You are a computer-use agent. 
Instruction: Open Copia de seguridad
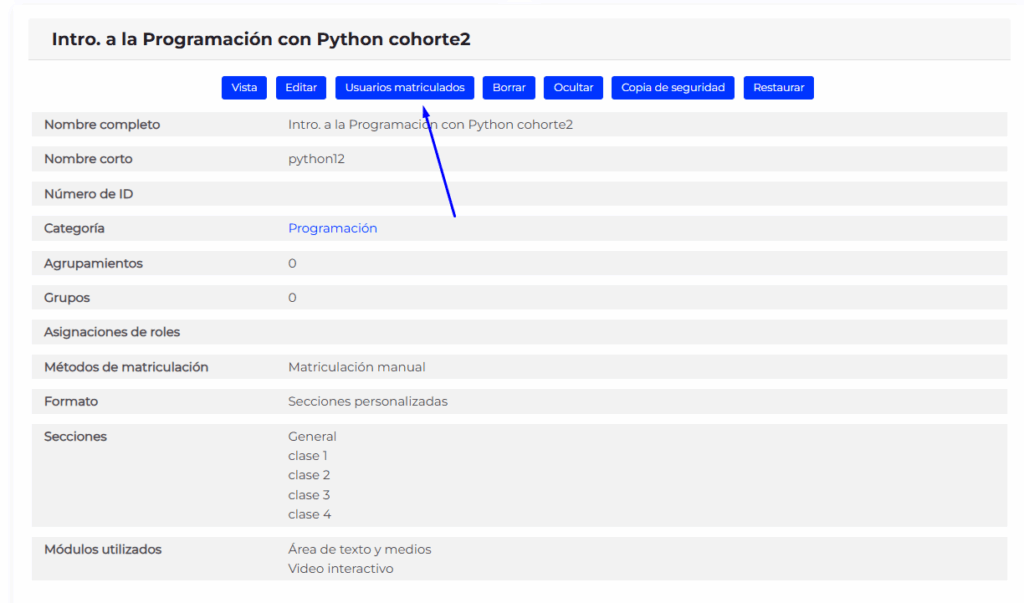(x=672, y=88)
